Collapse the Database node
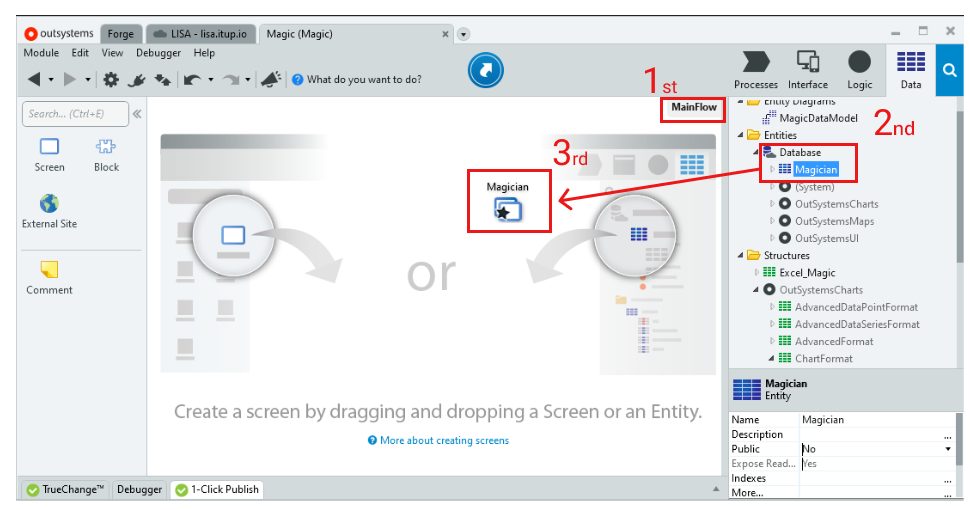Screen dimensions: 970x510 coord(756,152)
